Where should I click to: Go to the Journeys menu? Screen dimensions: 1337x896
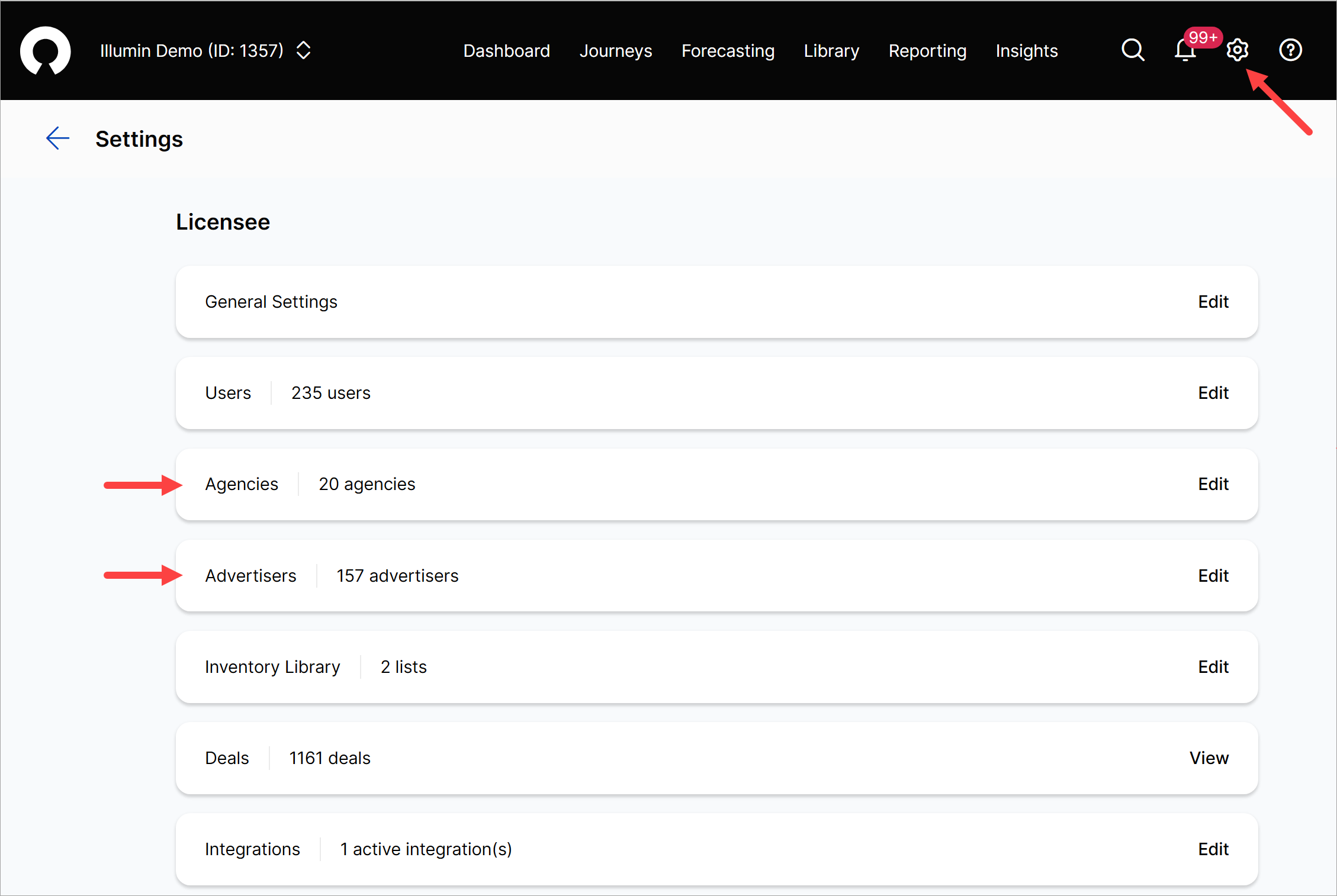pyautogui.click(x=615, y=51)
